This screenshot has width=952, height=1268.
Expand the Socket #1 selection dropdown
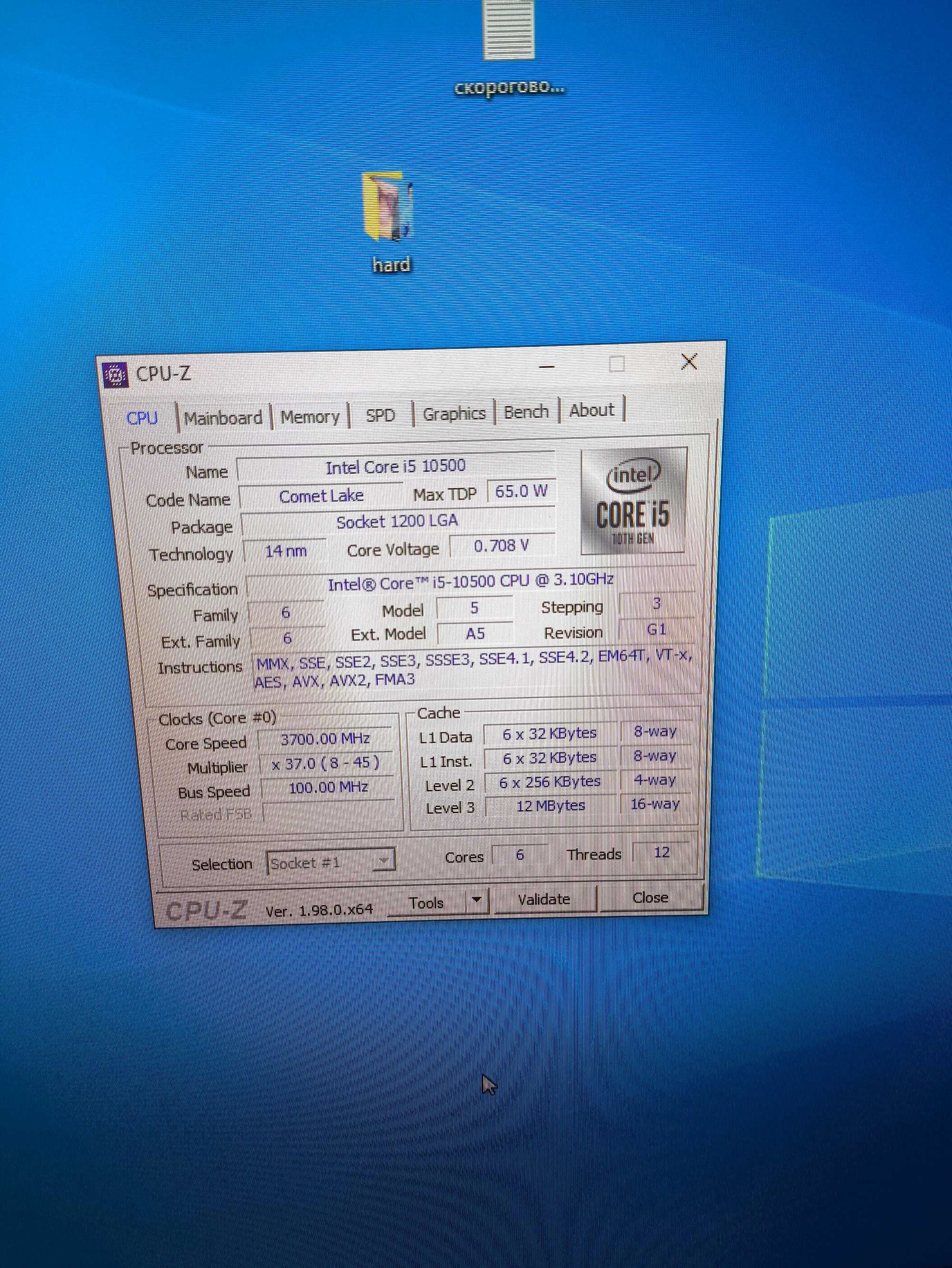coord(331,862)
